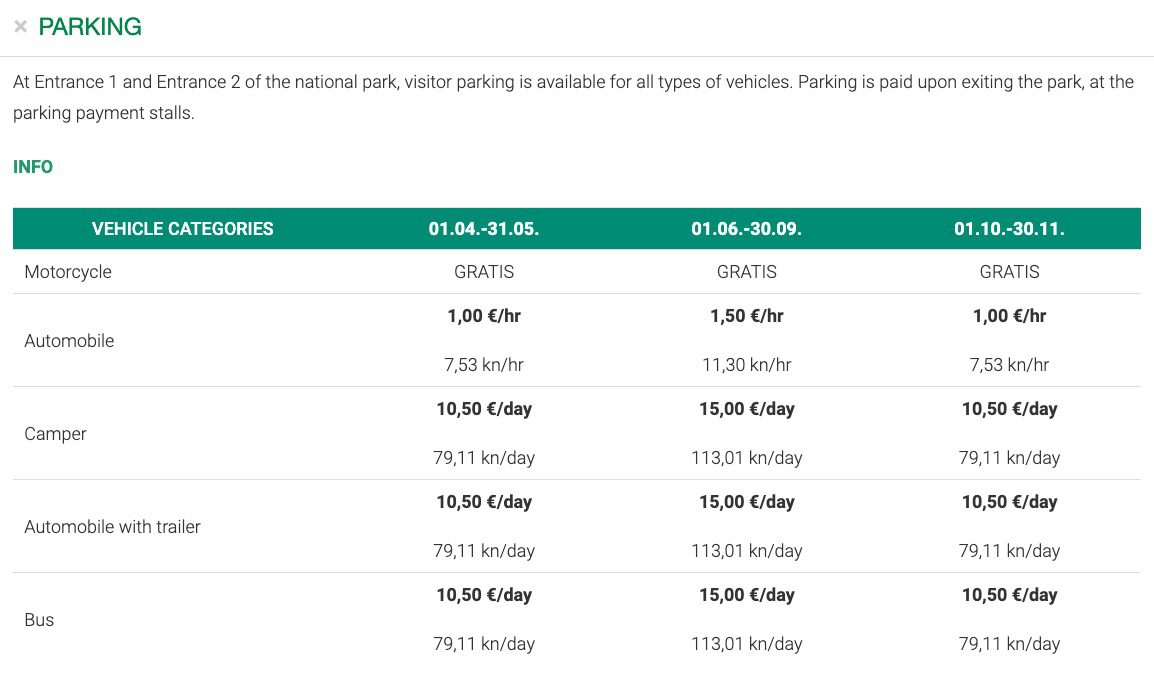This screenshot has width=1154, height=690.
Task: Click the 1,50 €/hr automobile price
Action: click(746, 315)
